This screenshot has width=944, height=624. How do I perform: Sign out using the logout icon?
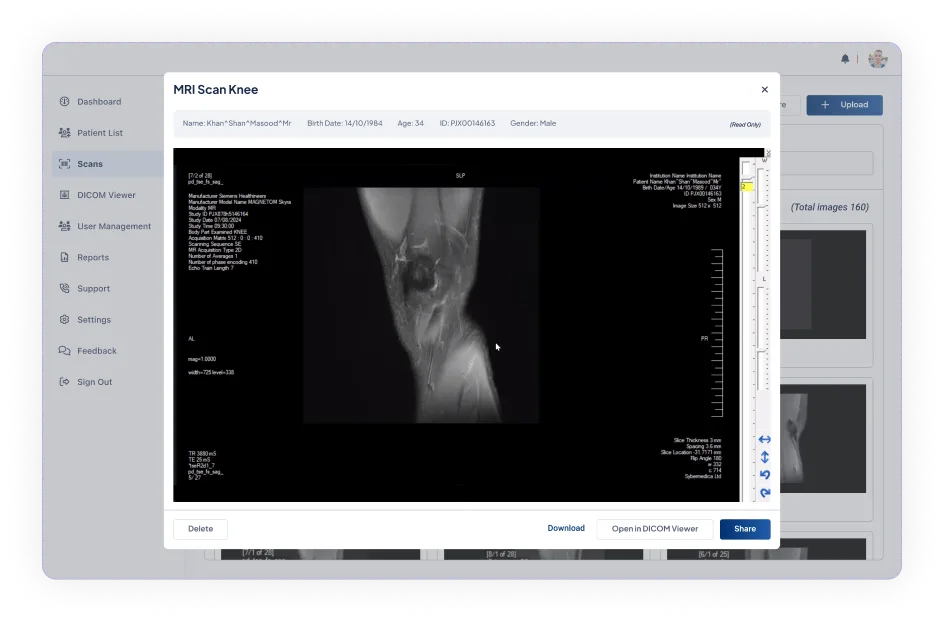pyautogui.click(x=63, y=381)
